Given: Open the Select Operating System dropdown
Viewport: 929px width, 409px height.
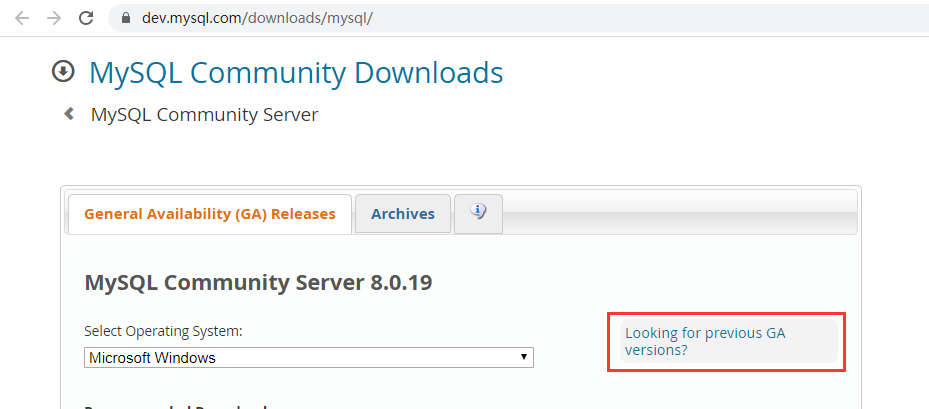Looking at the screenshot, I should pos(309,357).
